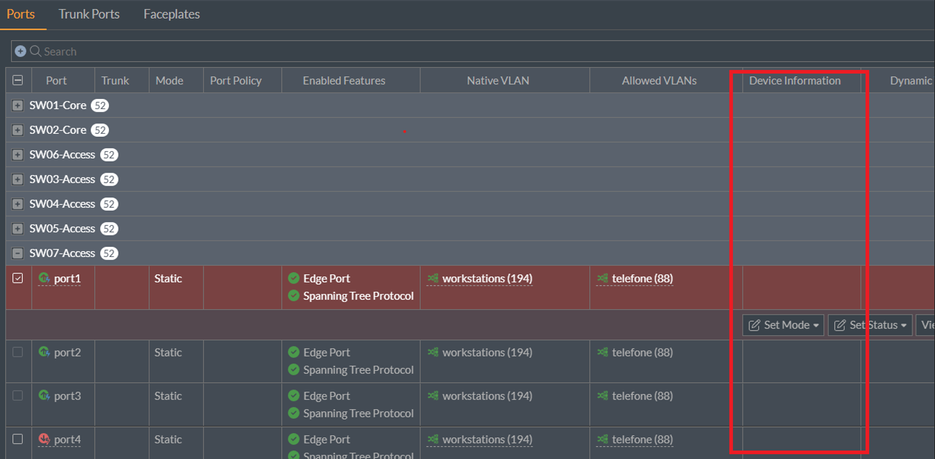Open the workstations (194) link on port3

coord(486,396)
